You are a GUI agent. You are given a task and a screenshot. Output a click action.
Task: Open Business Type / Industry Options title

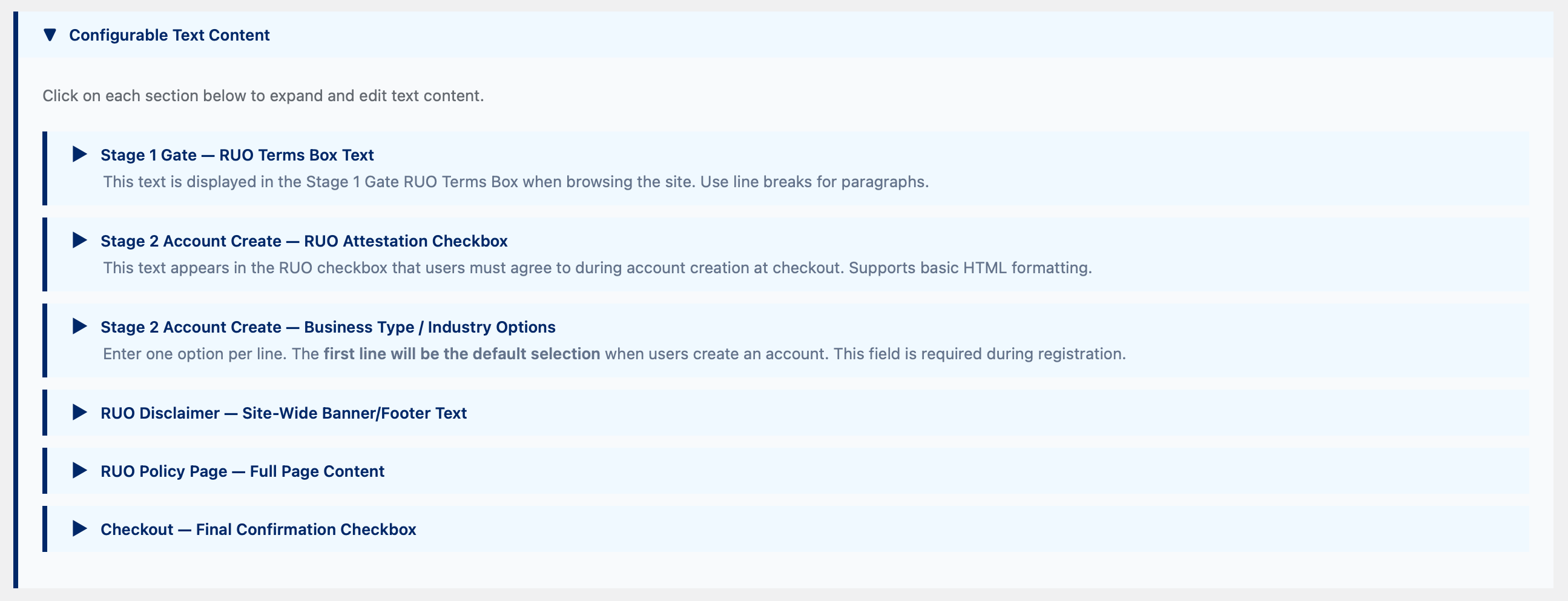(x=328, y=327)
